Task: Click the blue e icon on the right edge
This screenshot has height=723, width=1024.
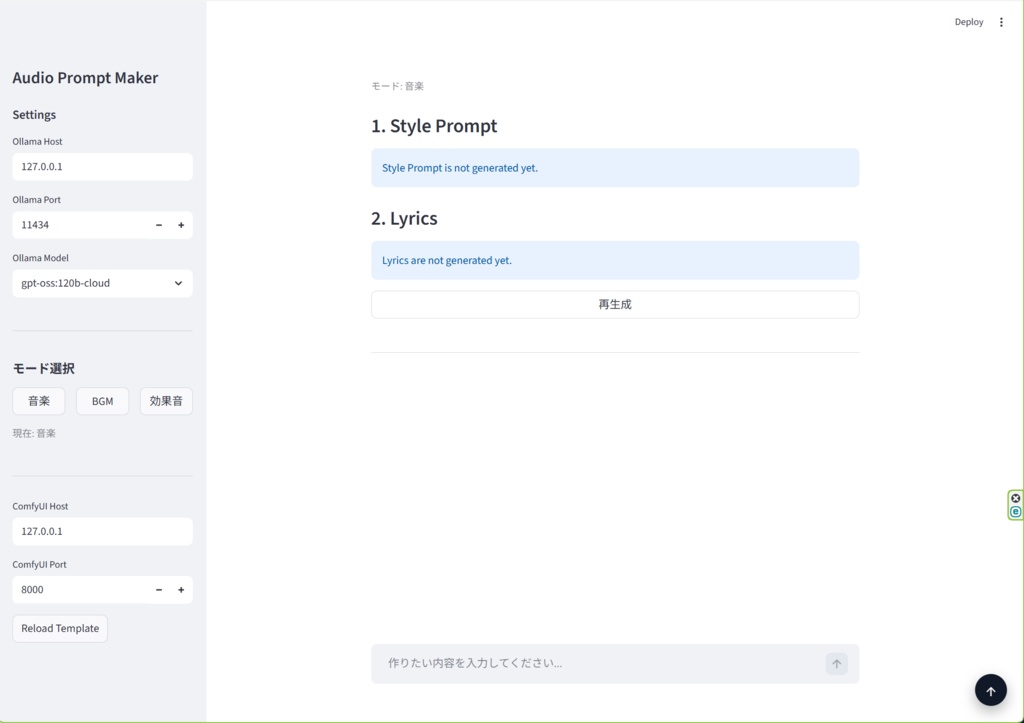Action: [1015, 511]
